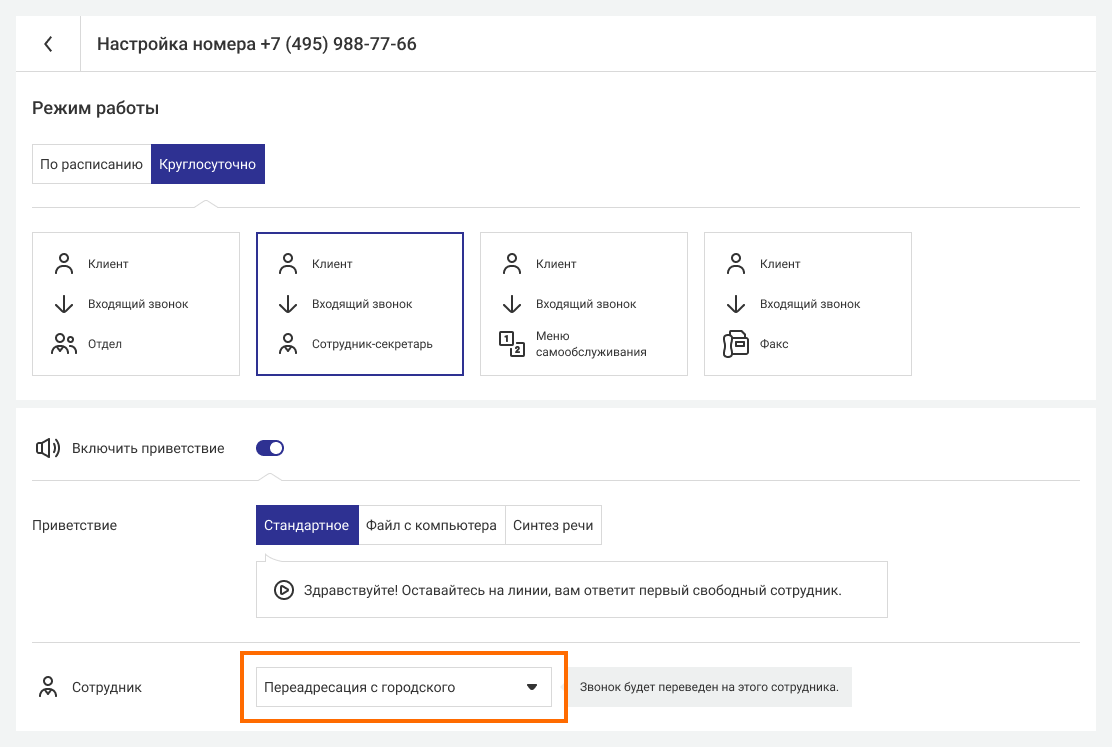Disable the Включить приветствие toggle
1112x747 pixels.
pos(270,448)
